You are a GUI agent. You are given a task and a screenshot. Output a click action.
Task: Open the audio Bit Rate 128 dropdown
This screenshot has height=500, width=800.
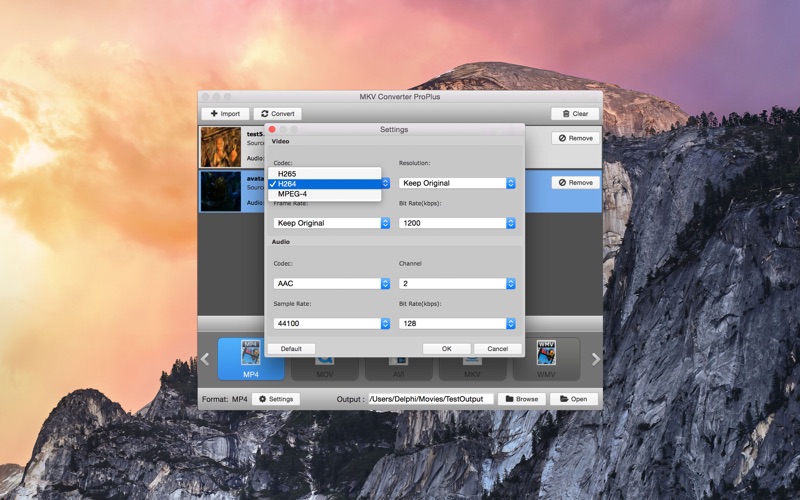point(457,323)
